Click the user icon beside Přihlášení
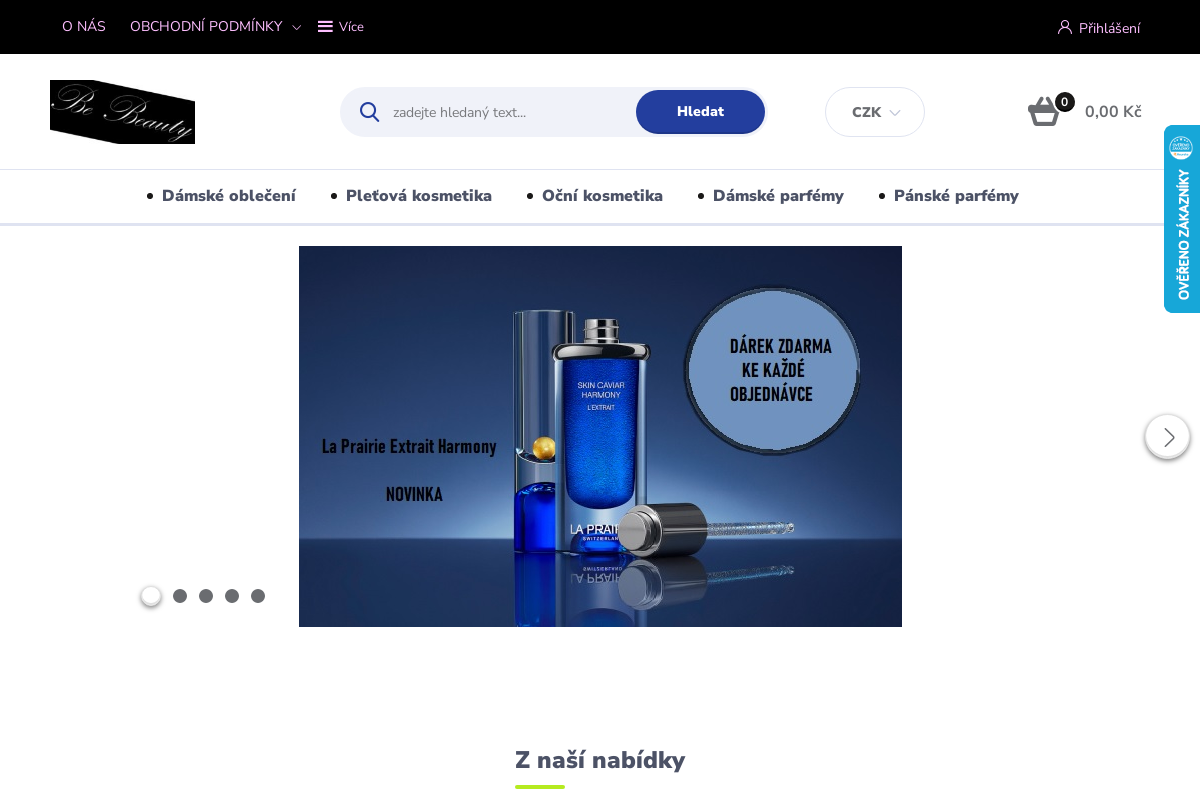Screen dimensions: 1200x800 tap(1065, 27)
